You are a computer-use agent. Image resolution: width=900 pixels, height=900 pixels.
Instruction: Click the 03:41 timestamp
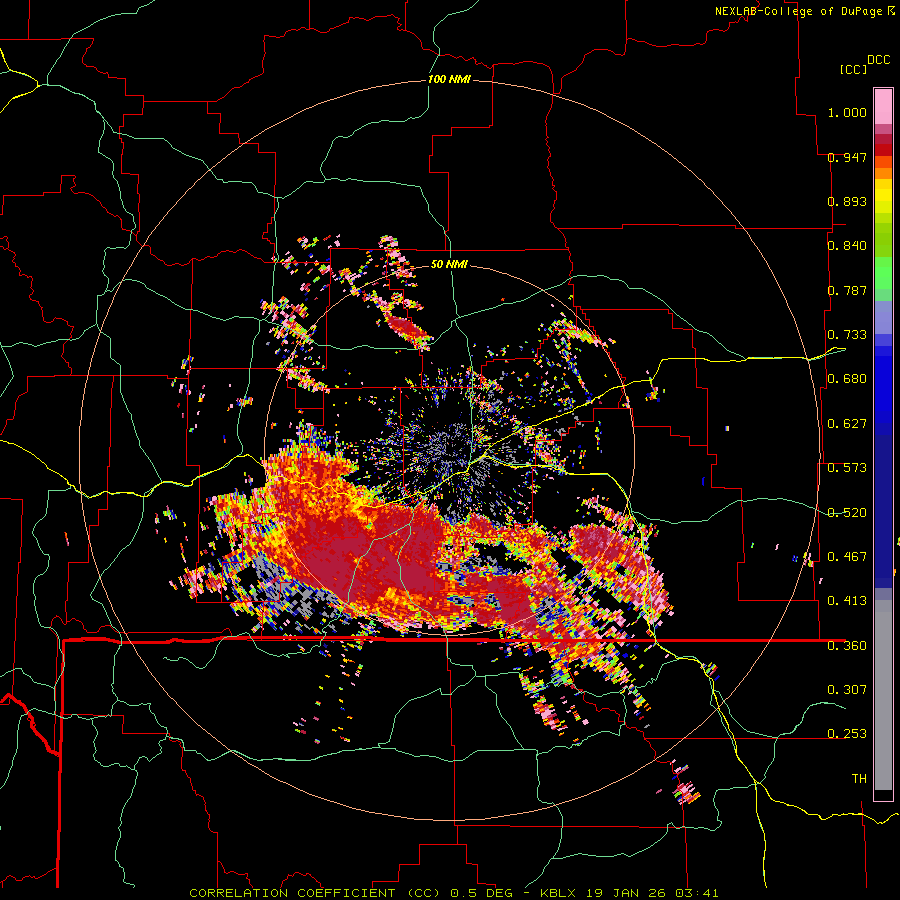click(696, 893)
